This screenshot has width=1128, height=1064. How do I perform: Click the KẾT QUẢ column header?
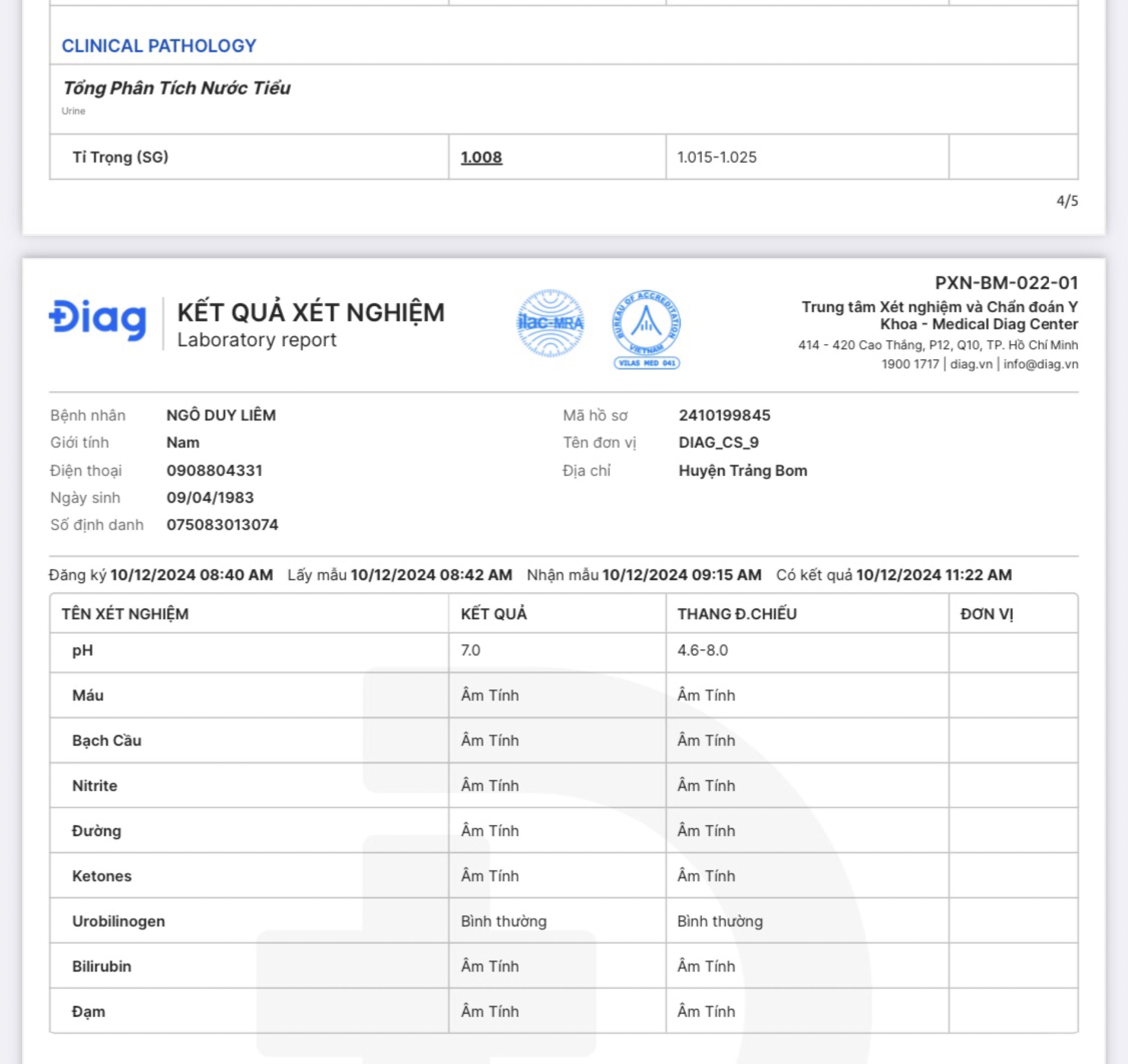tap(494, 614)
